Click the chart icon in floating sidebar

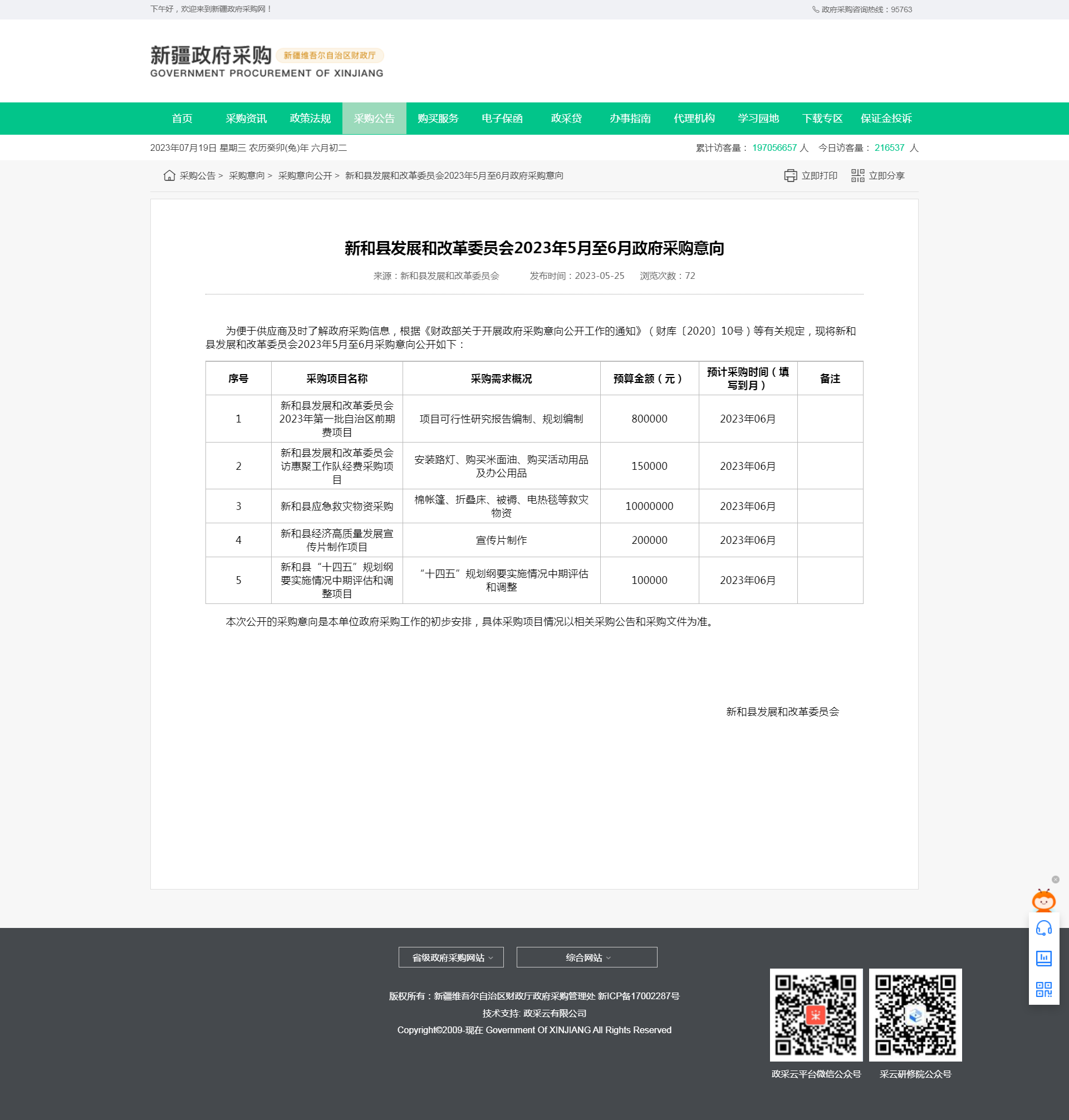1043,959
